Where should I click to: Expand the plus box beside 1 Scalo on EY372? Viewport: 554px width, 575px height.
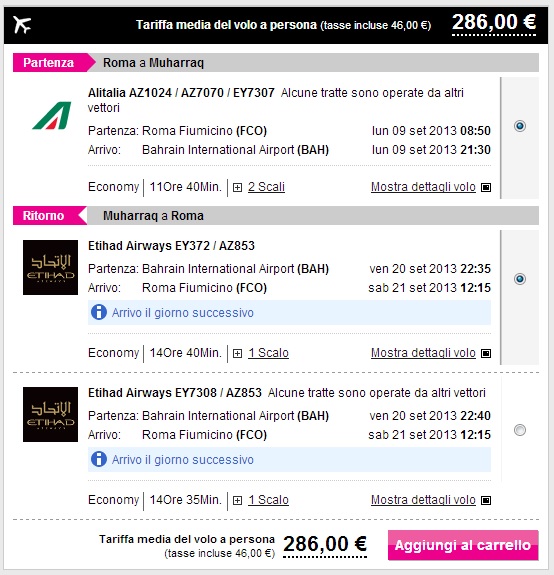238,354
